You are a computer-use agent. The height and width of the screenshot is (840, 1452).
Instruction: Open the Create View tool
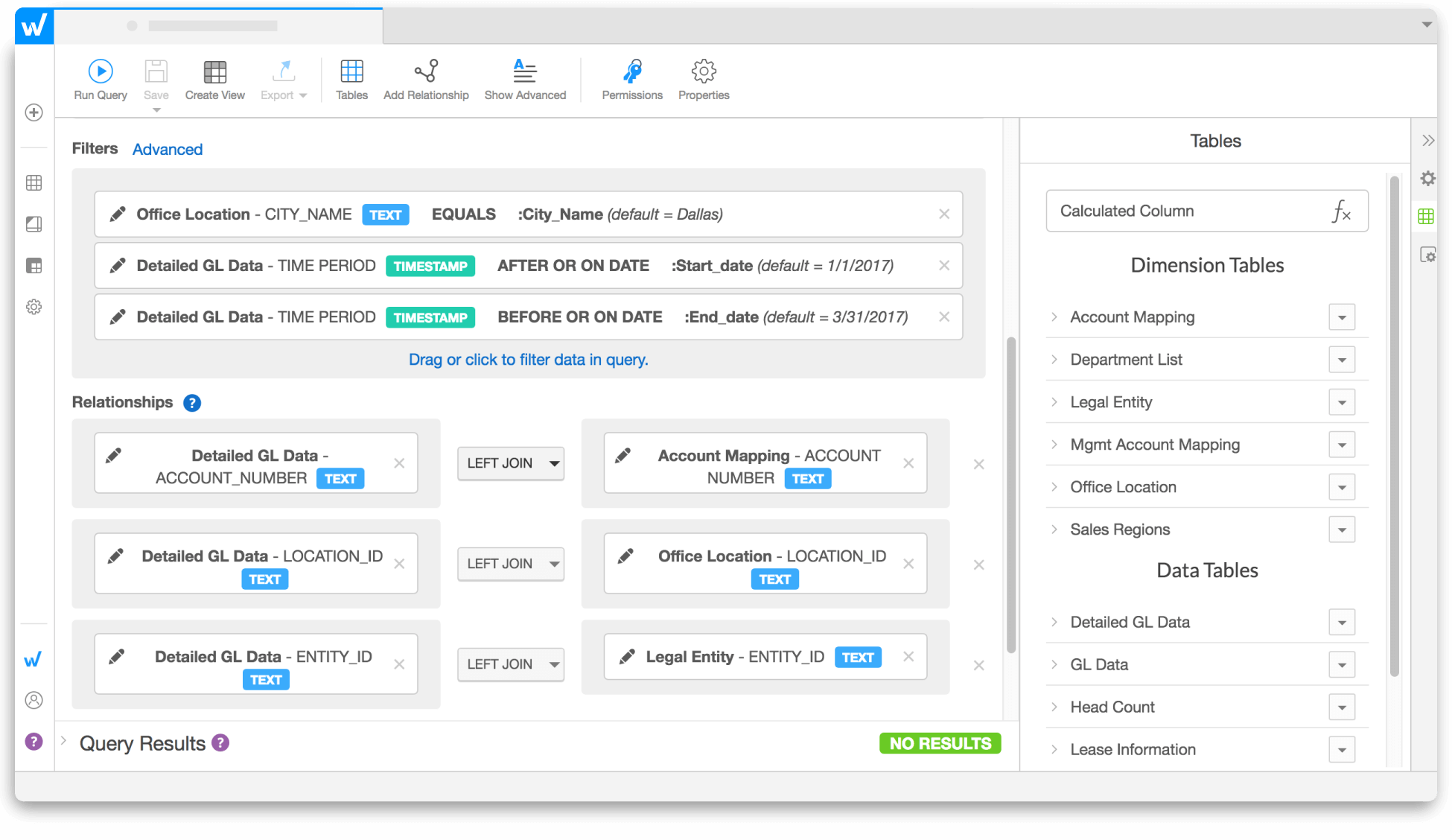coord(215,71)
